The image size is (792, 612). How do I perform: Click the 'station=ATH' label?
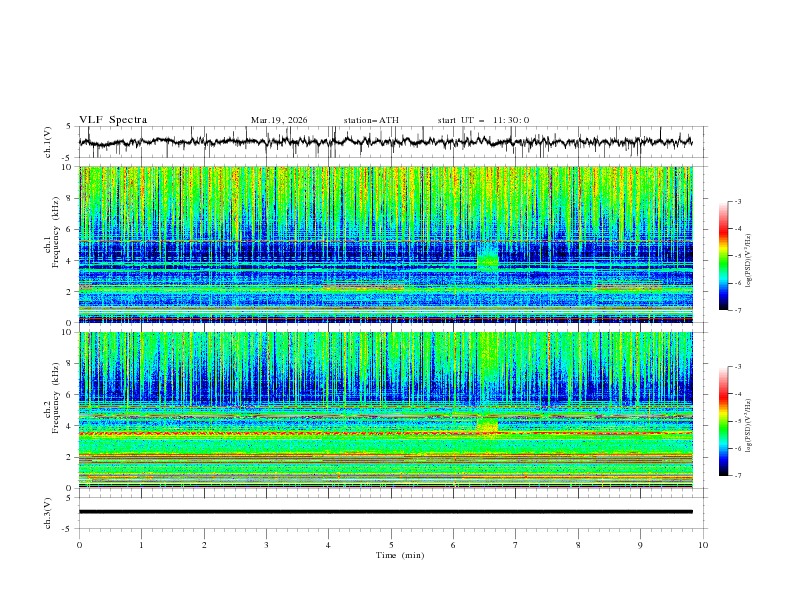(x=371, y=120)
